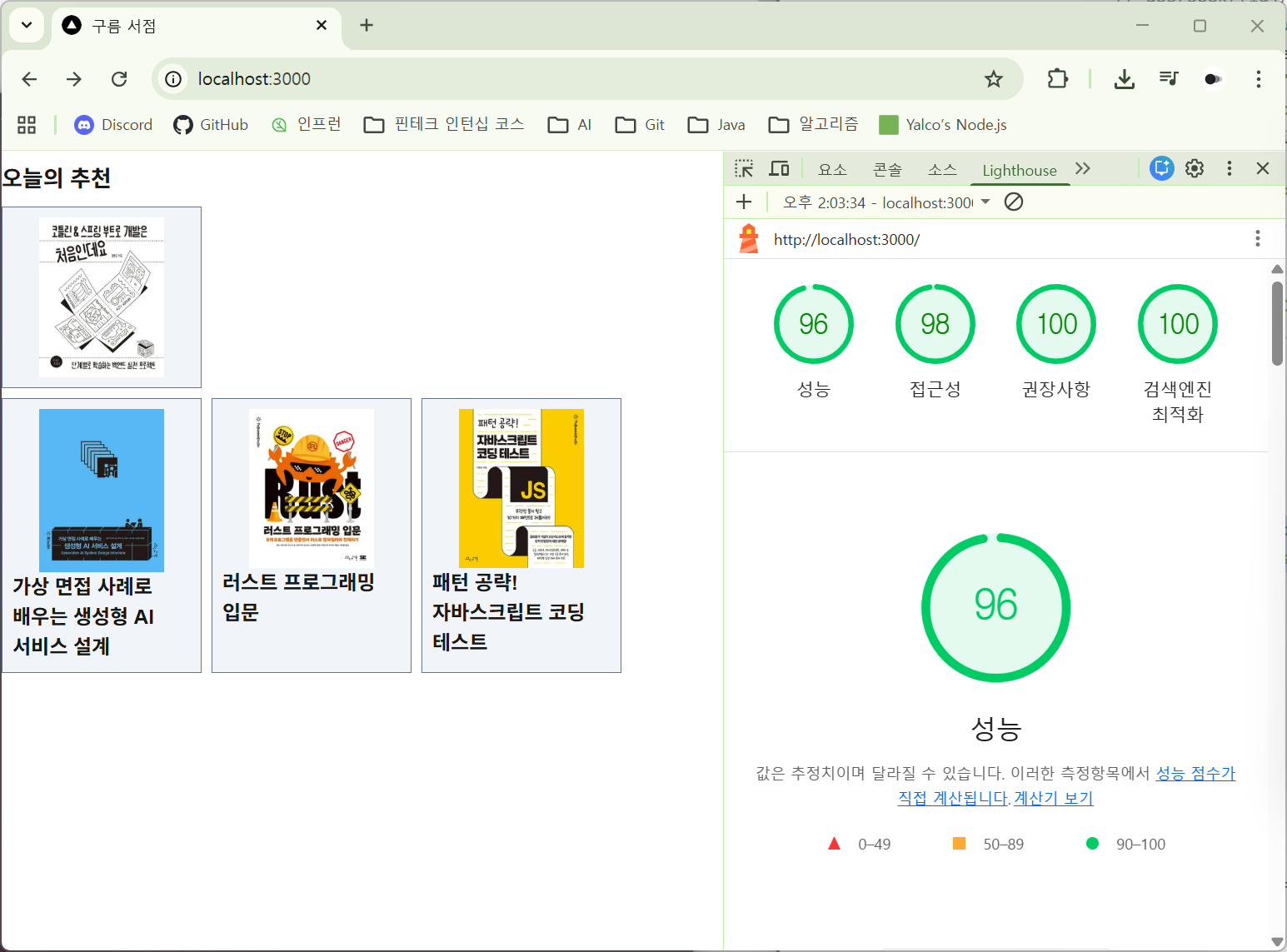Viewport: 1287px width, 952px height.
Task: Switch to the 소스 tab
Action: (942, 170)
